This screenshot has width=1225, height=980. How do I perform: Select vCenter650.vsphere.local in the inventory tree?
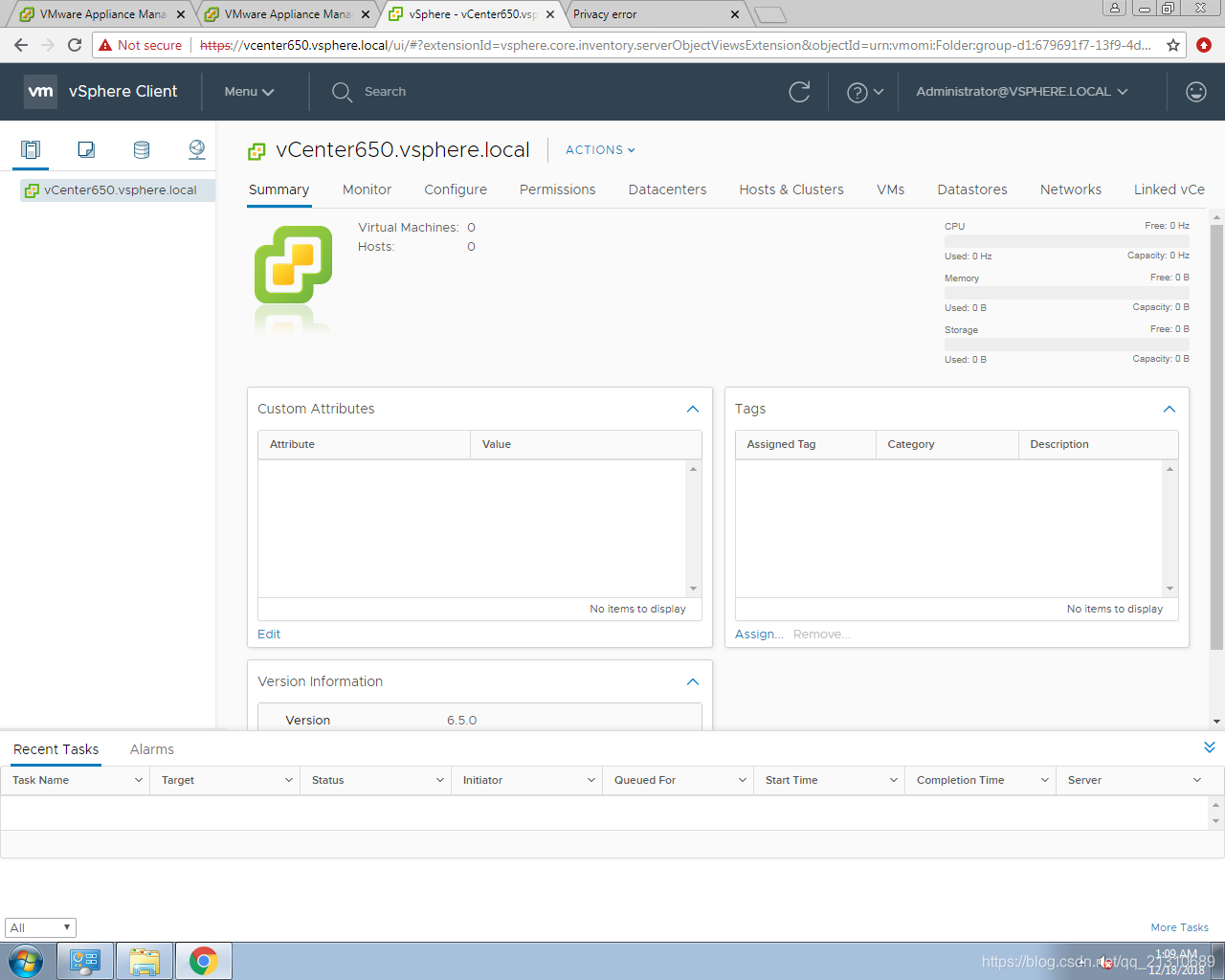(x=118, y=190)
